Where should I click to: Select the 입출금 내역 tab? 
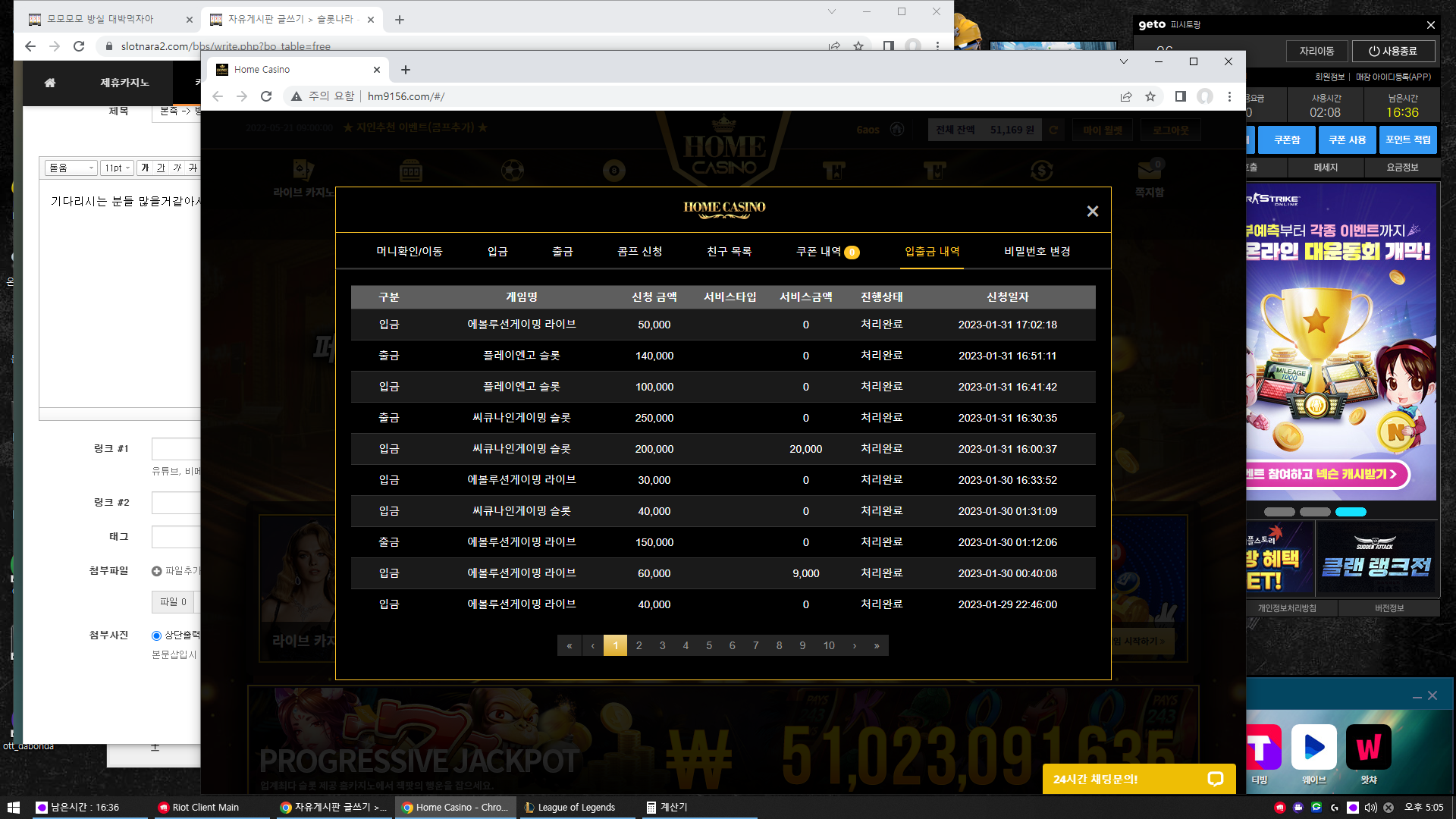click(932, 251)
